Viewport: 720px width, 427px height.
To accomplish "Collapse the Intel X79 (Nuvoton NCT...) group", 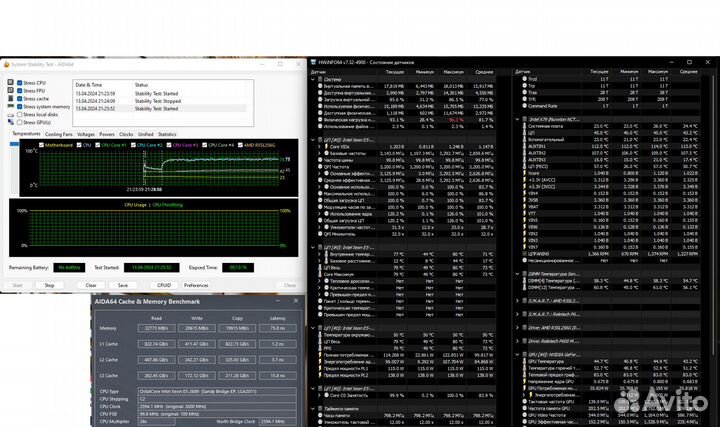I will tap(518, 119).
